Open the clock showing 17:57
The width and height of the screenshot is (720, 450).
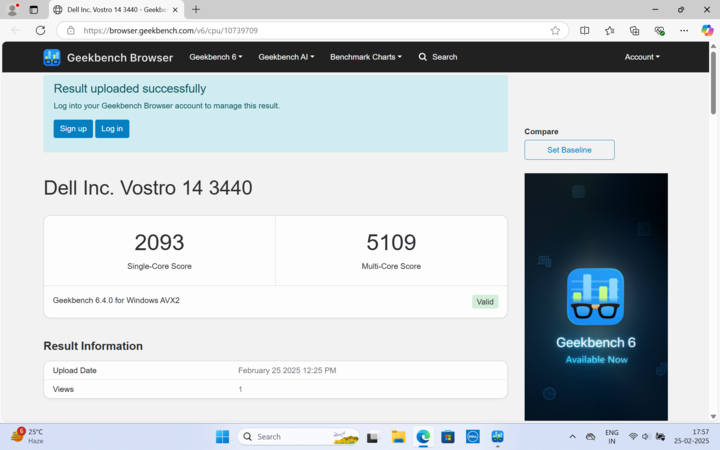click(x=692, y=436)
